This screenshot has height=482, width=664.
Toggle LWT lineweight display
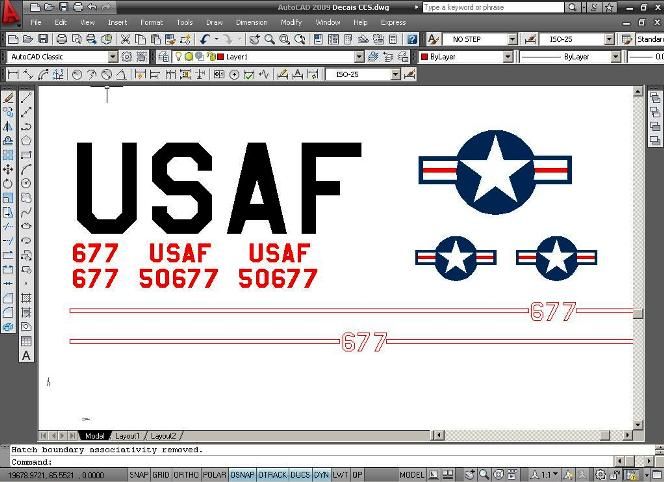point(340,475)
